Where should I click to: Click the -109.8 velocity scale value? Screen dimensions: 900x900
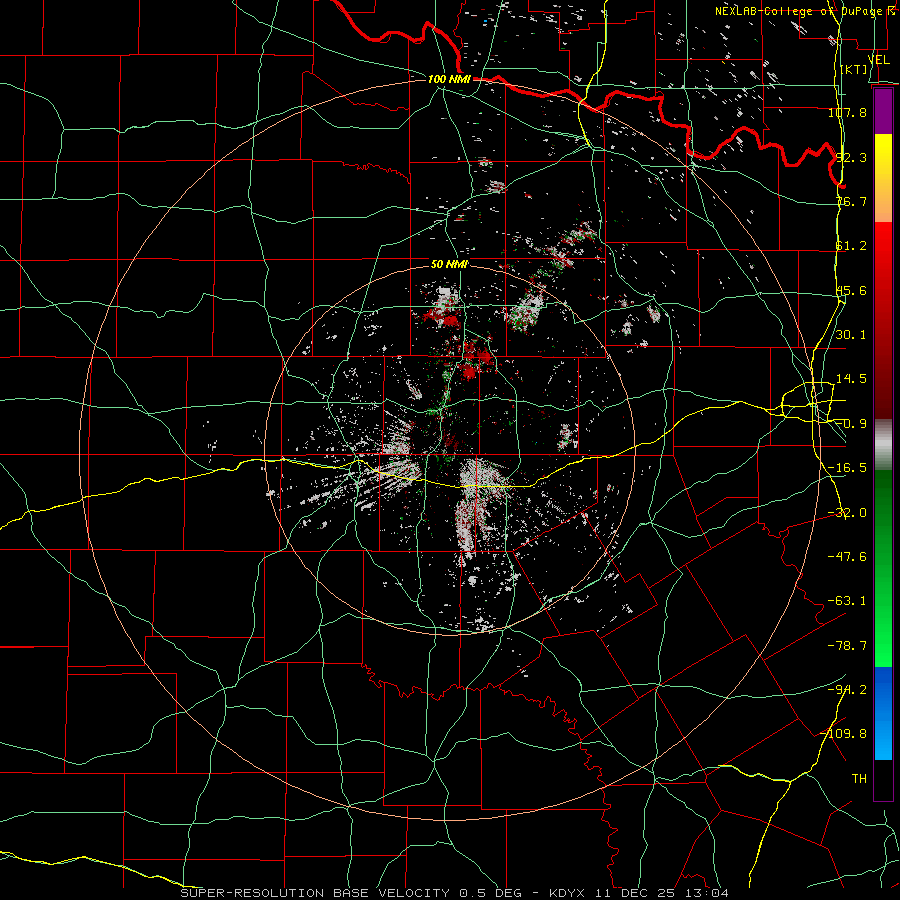coord(844,734)
